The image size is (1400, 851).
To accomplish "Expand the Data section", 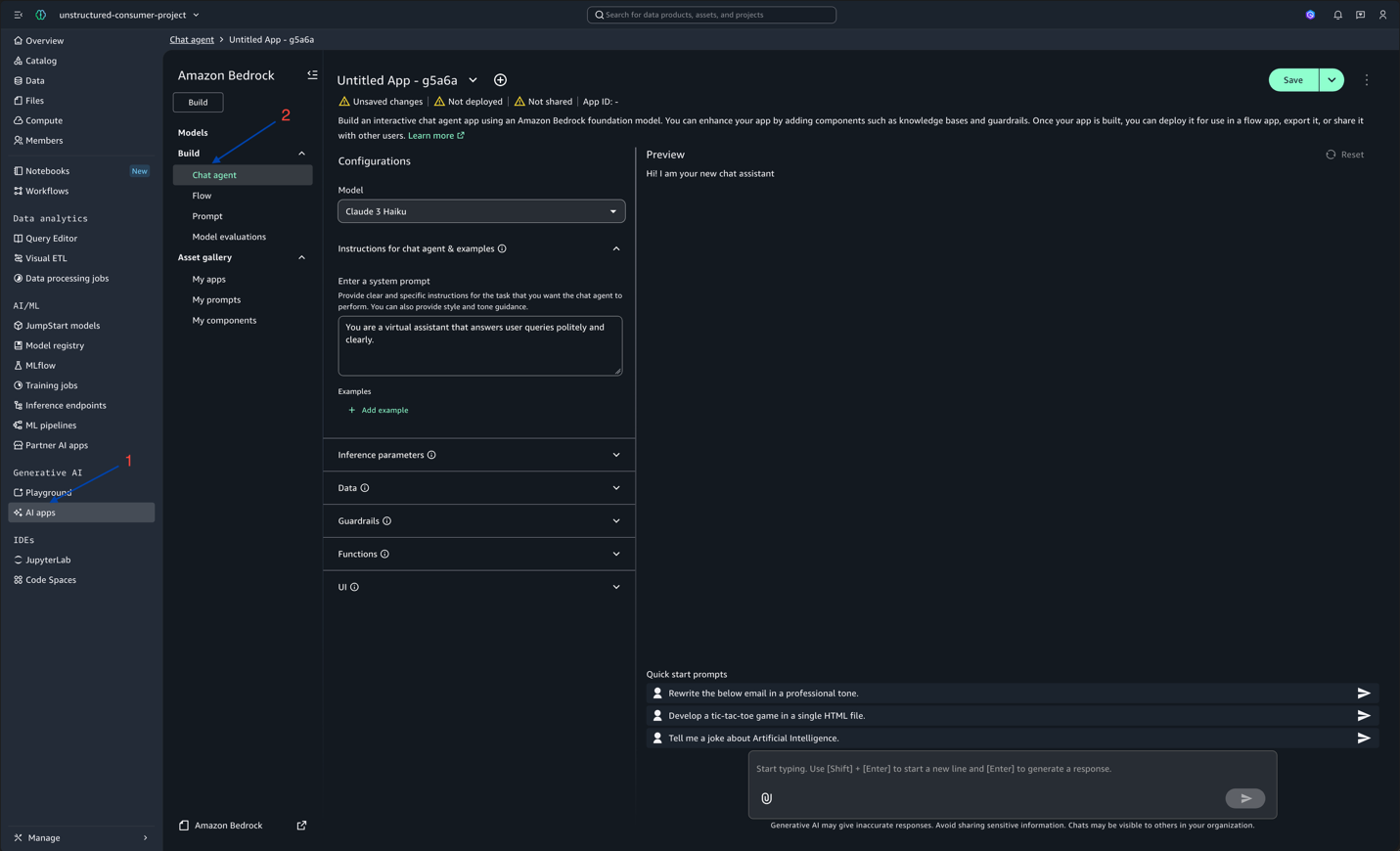I will (616, 488).
